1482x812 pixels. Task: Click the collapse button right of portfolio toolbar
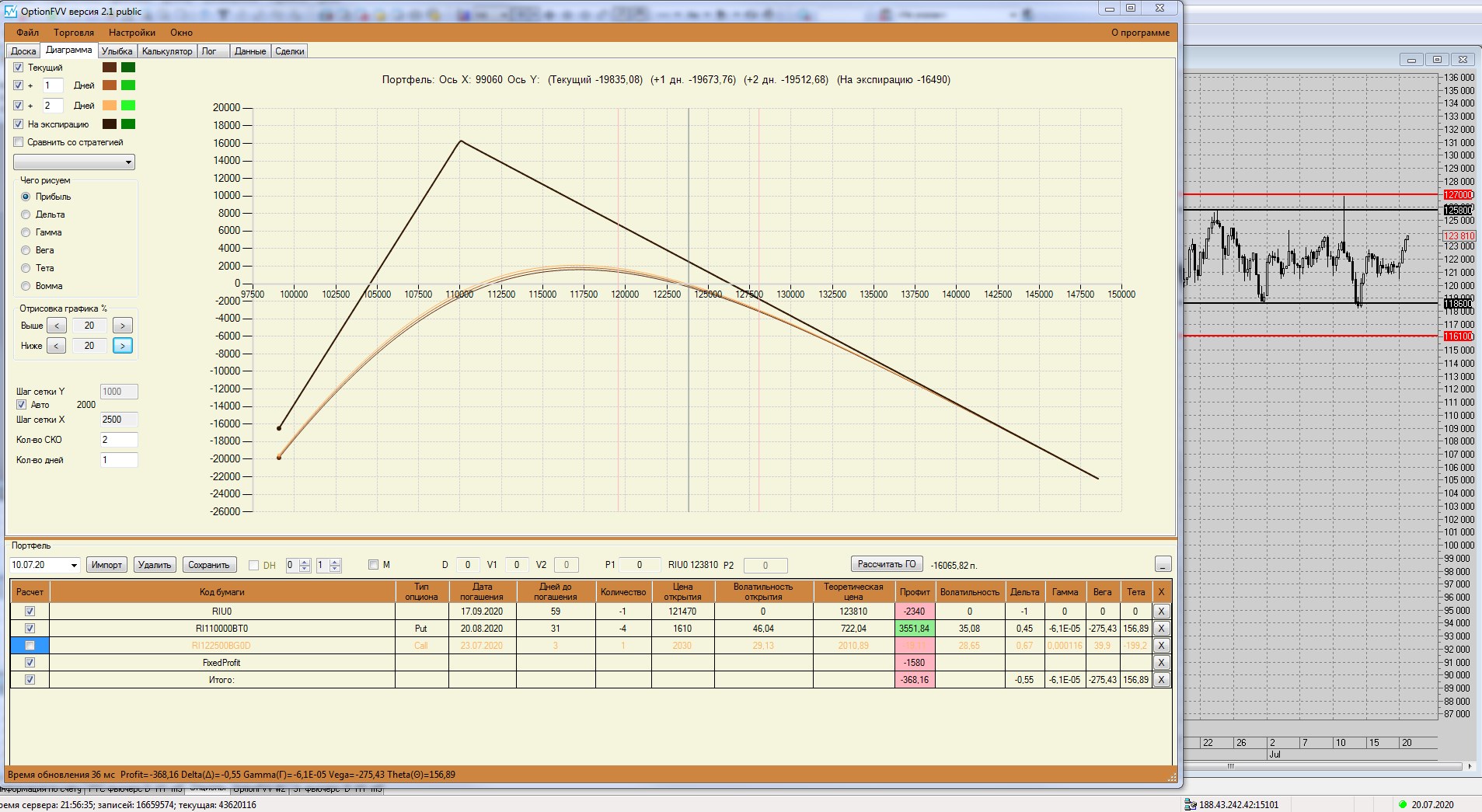tap(1163, 564)
